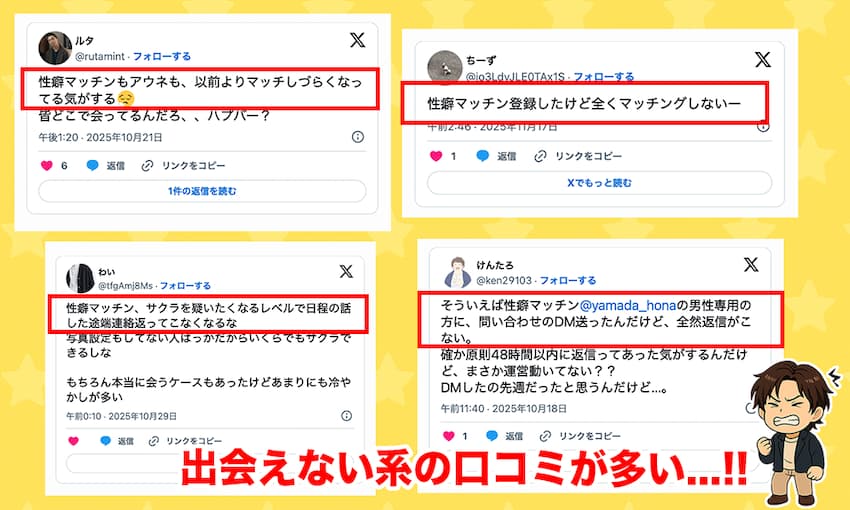The width and height of the screenshot is (850, 510).
Task: Click the X logo on ルタ's tweet
Action: pyautogui.click(x=357, y=40)
